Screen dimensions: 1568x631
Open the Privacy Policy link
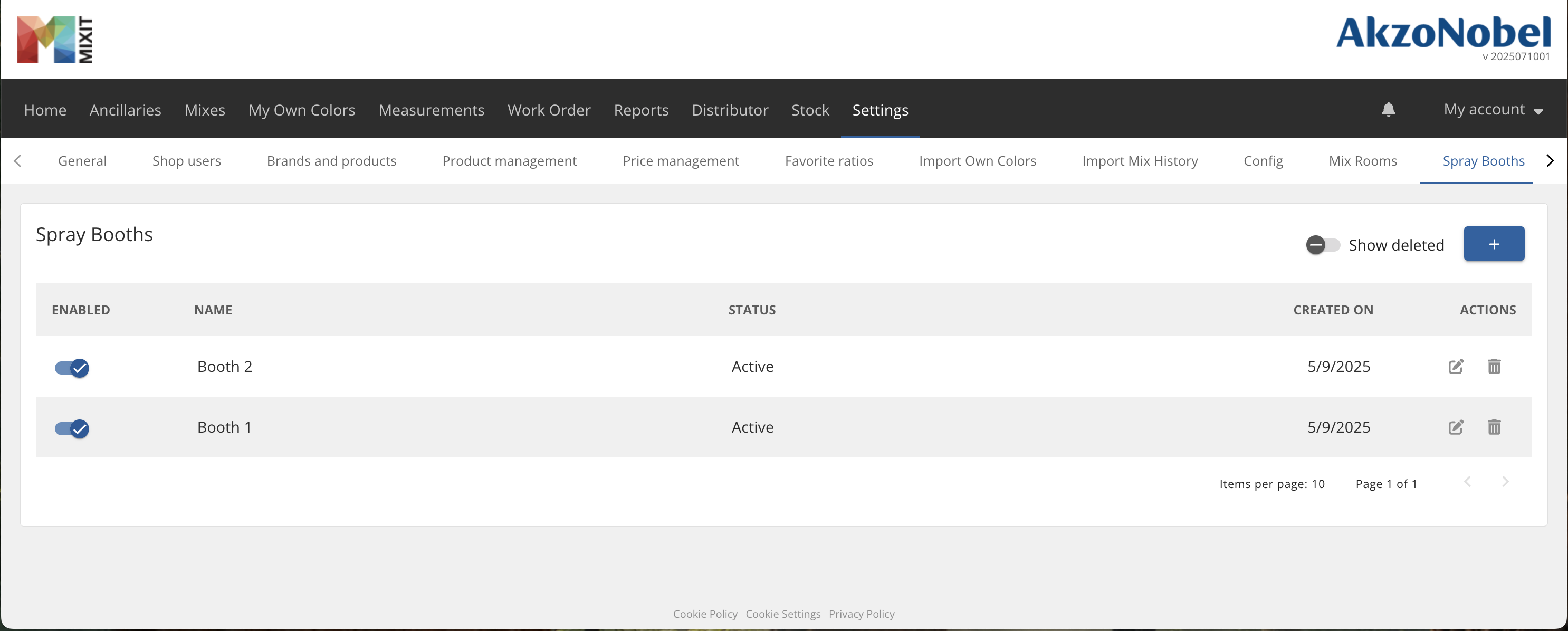tap(862, 614)
